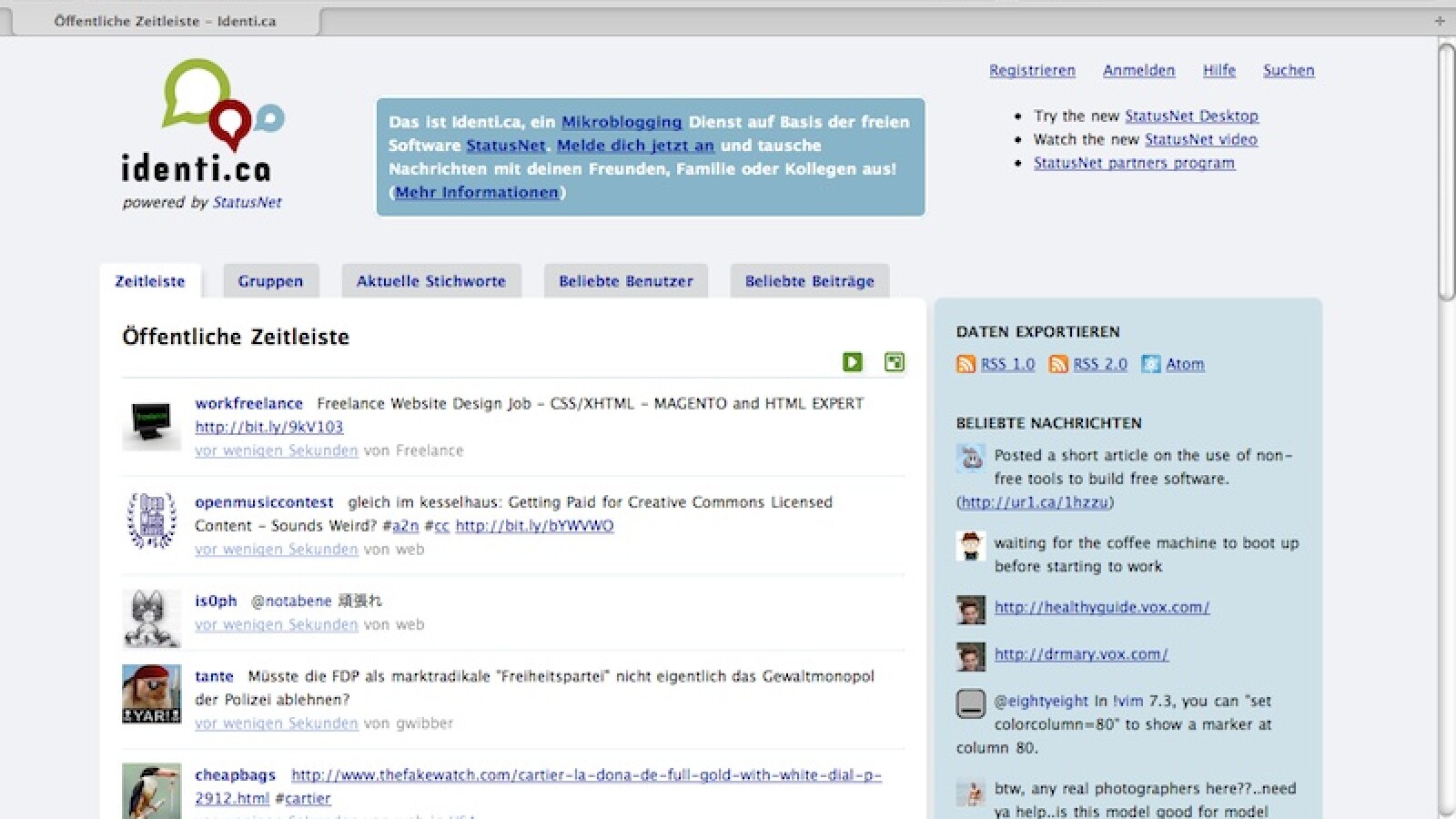Open the ur1.ca/1hzzu link

(x=1035, y=502)
